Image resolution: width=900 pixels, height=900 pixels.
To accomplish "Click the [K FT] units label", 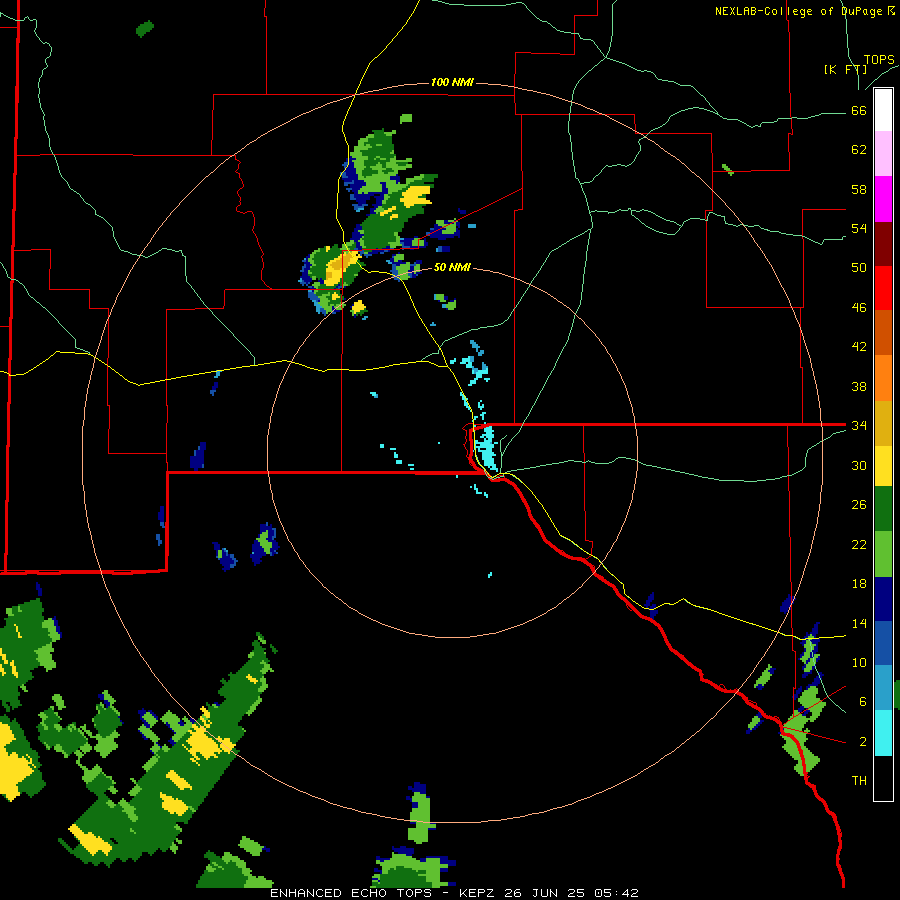I will click(845, 69).
